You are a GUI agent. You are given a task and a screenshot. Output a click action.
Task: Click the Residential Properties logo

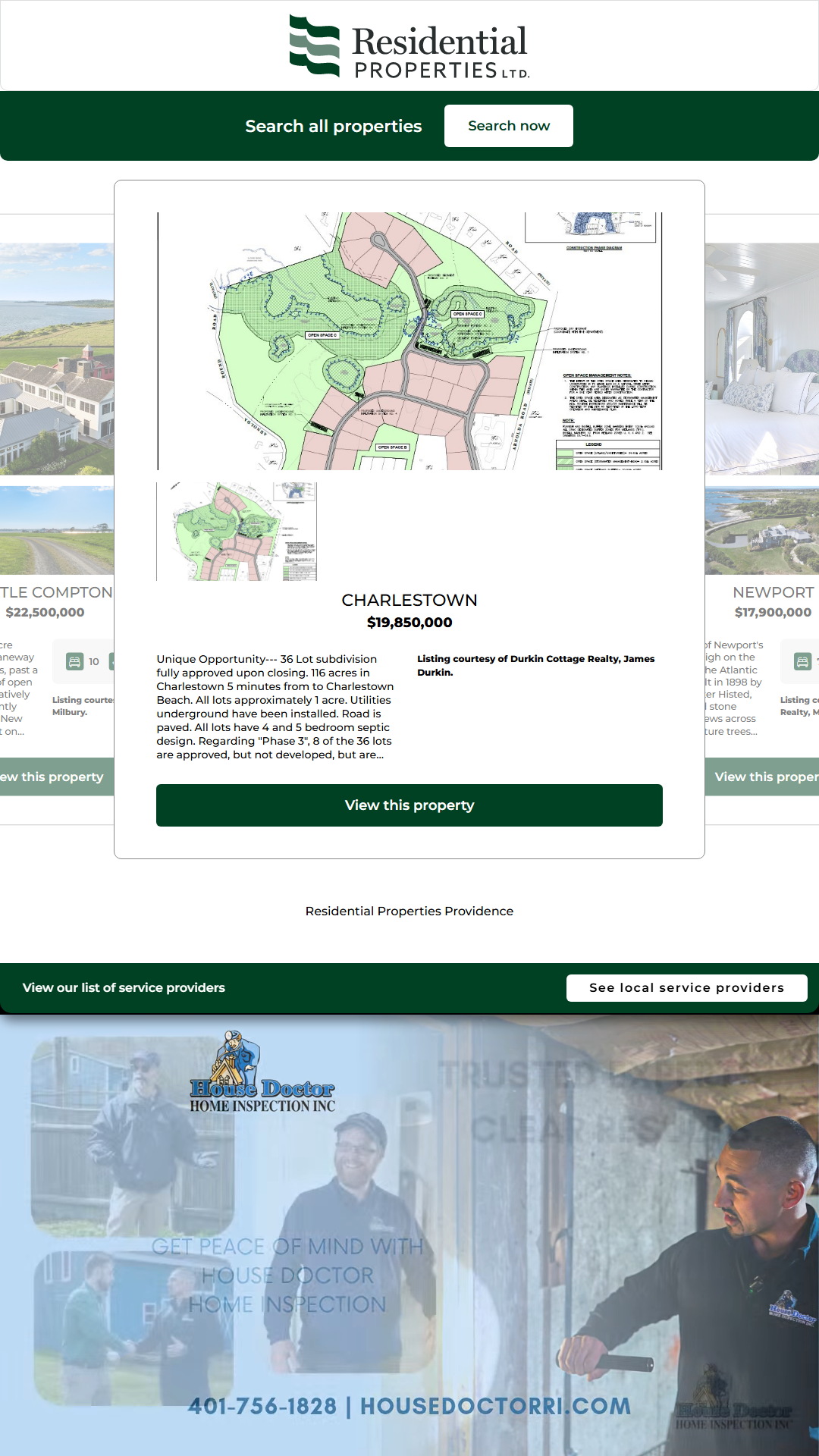(x=409, y=46)
